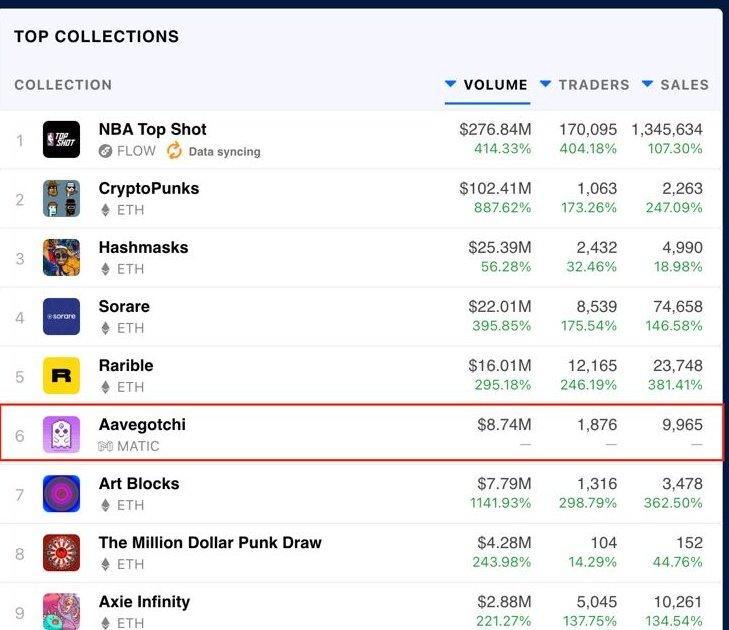The image size is (729, 630).
Task: Sort by Sales dropdown arrow
Action: click(648, 84)
